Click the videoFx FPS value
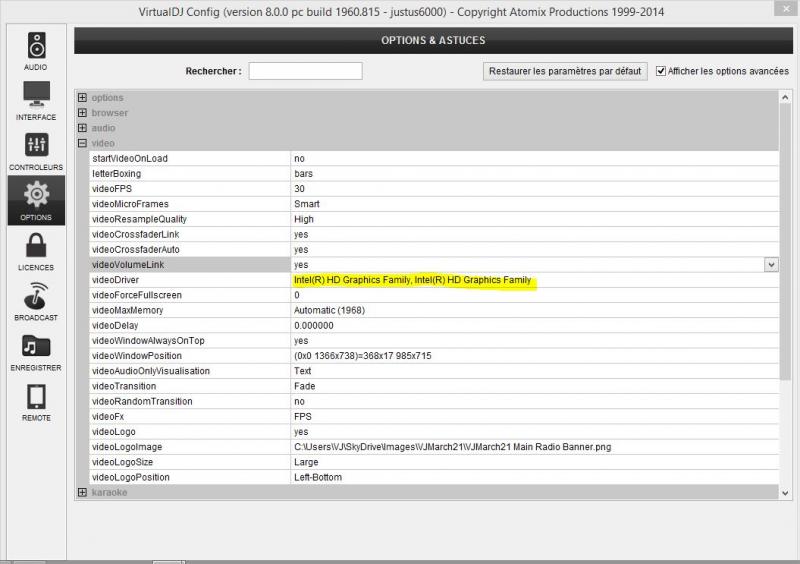The width and height of the screenshot is (800, 564). point(303,417)
